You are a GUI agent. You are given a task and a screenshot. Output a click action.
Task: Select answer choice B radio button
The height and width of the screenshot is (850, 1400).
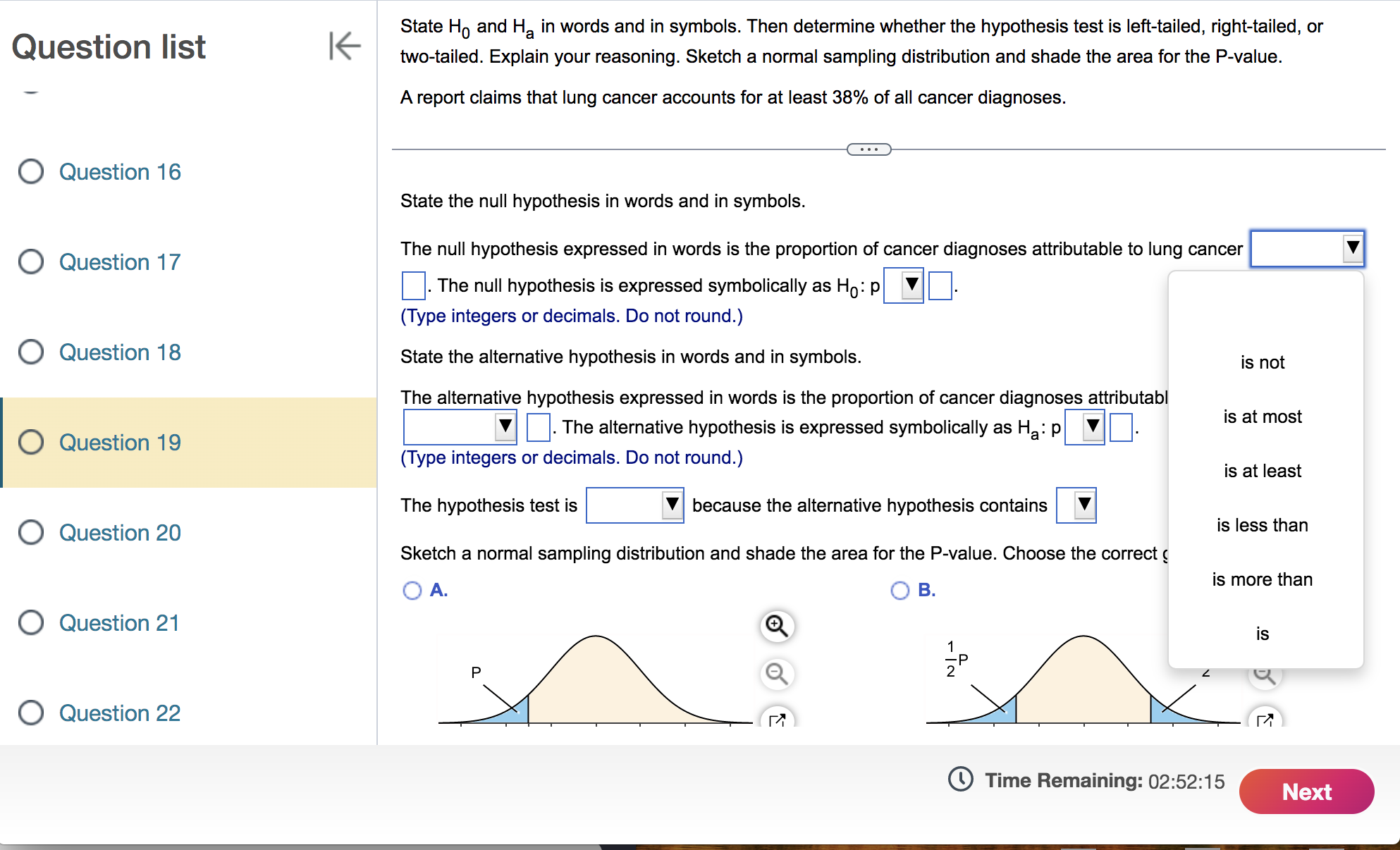click(x=900, y=591)
